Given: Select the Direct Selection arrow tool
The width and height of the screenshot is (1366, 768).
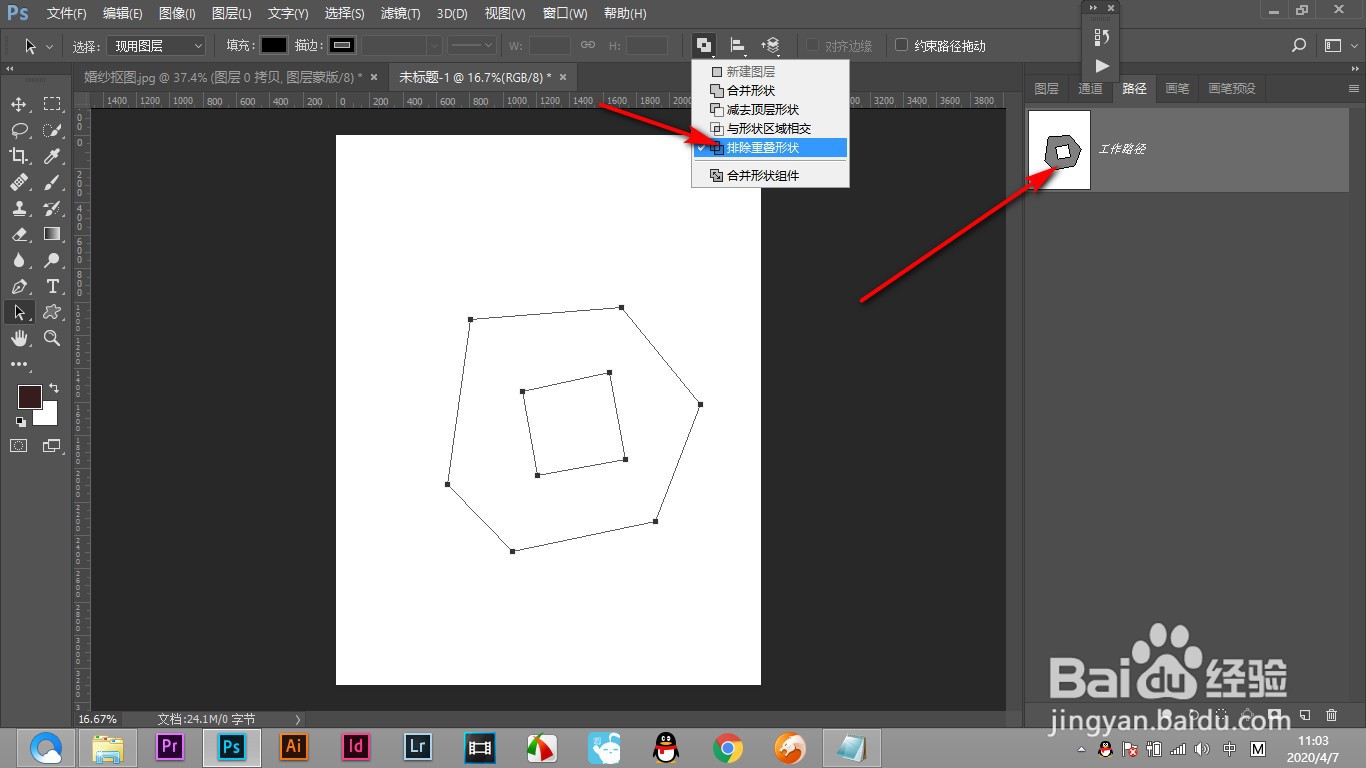Looking at the screenshot, I should pyautogui.click(x=19, y=313).
